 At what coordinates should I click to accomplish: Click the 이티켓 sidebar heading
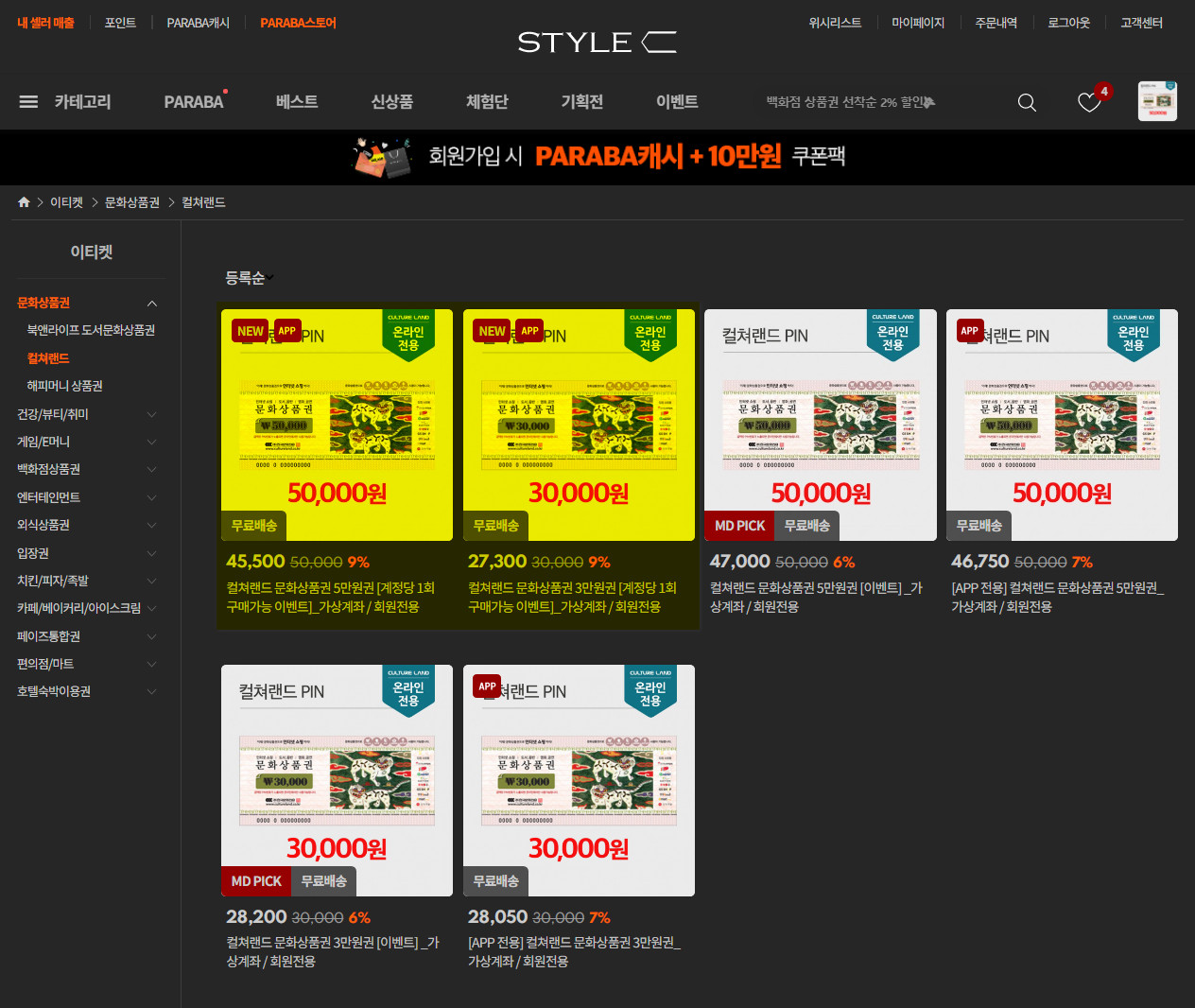pyautogui.click(x=91, y=252)
